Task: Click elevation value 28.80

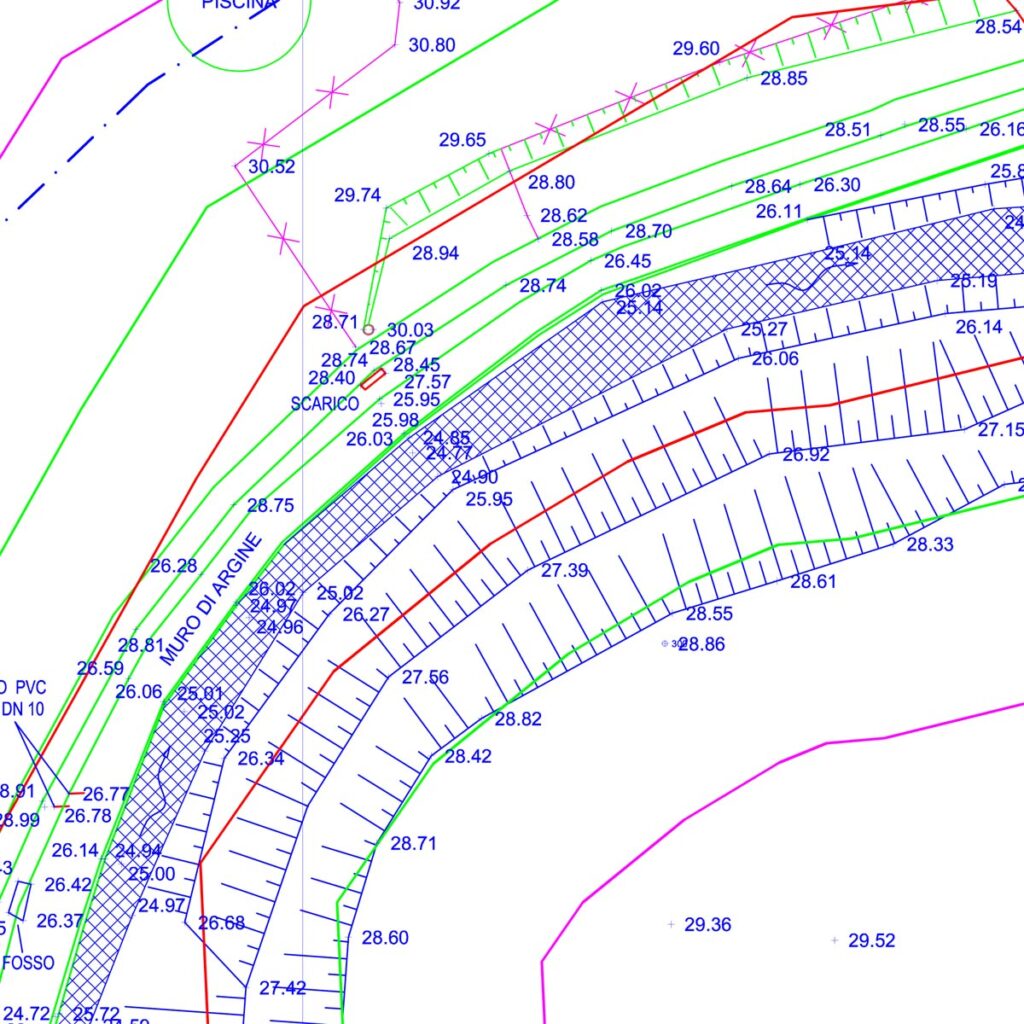Action: coord(551,182)
